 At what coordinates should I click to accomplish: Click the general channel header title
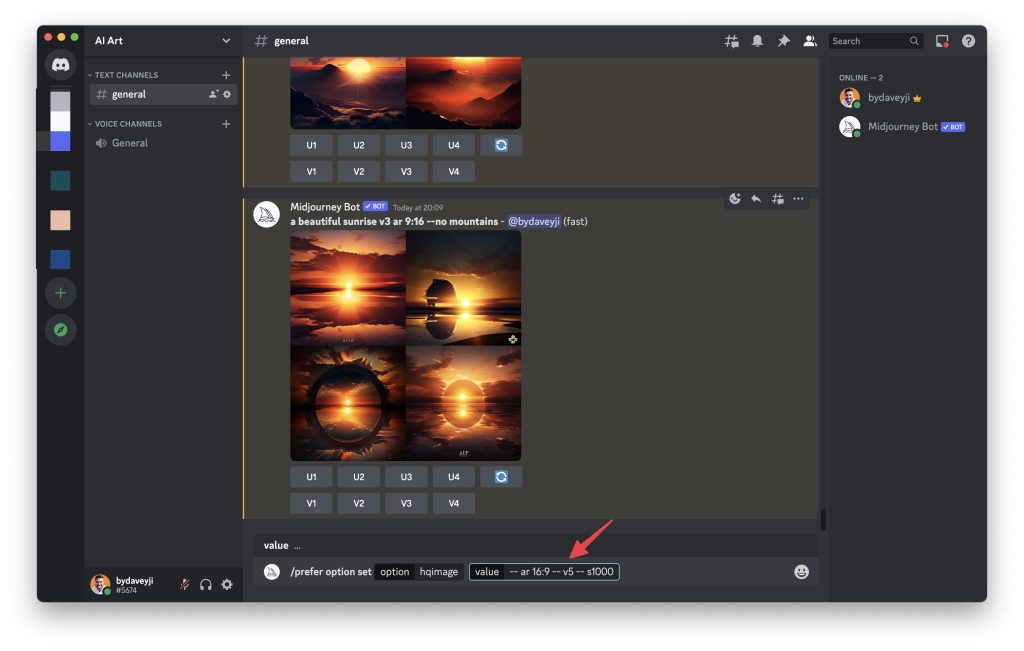pyautogui.click(x=291, y=41)
